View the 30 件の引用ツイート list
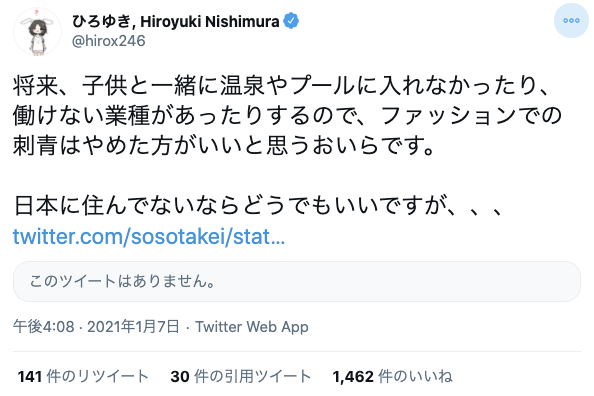Image resolution: width=594 pixels, height=396 pixels. click(241, 377)
